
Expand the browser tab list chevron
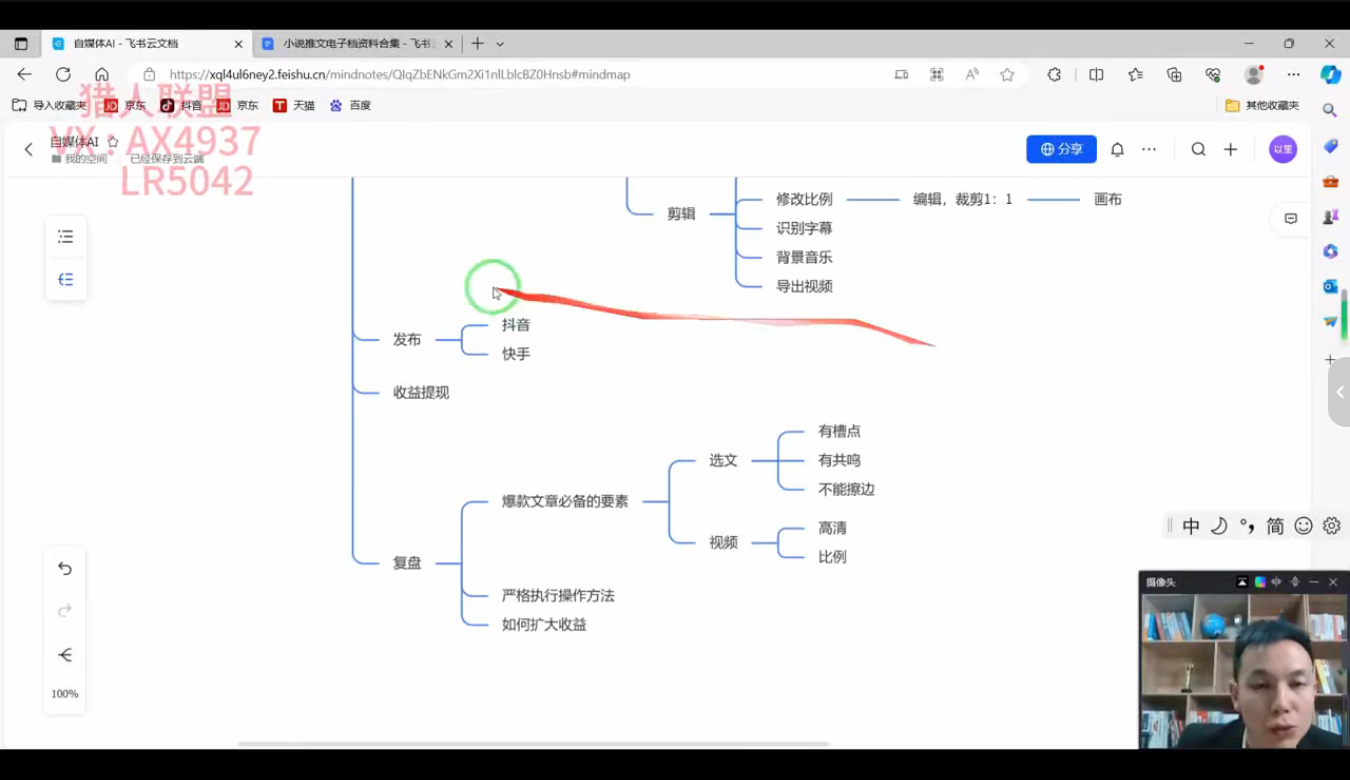(x=500, y=44)
